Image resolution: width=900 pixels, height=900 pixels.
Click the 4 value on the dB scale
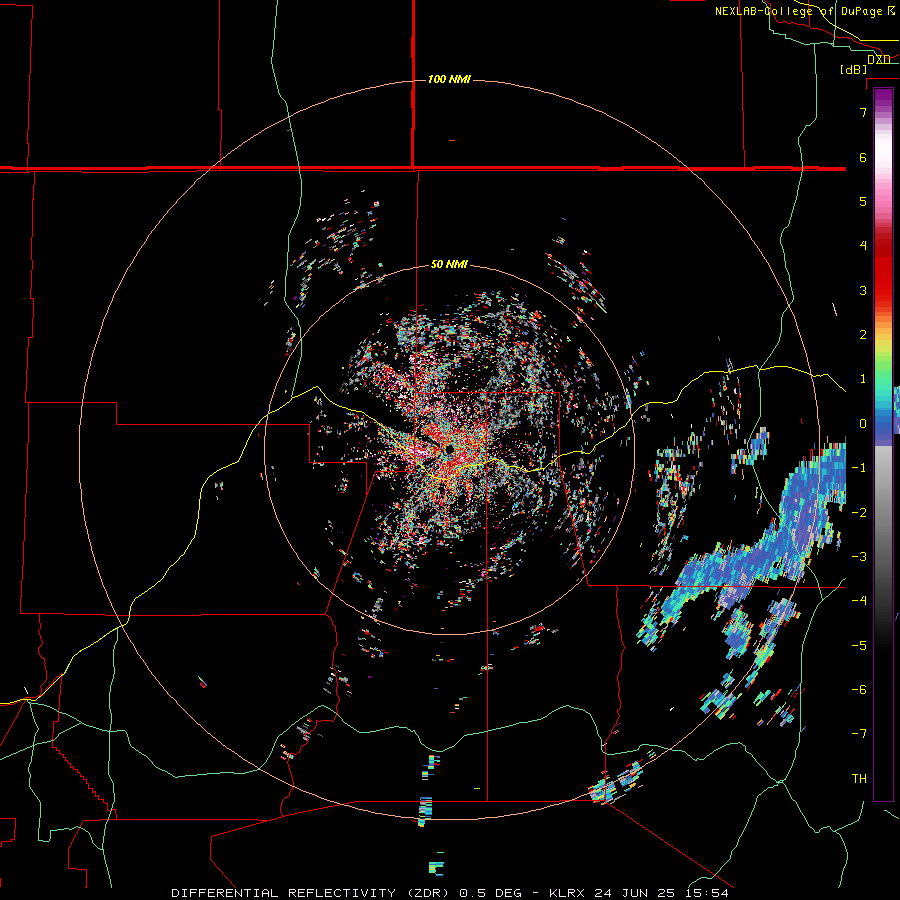pos(863,246)
